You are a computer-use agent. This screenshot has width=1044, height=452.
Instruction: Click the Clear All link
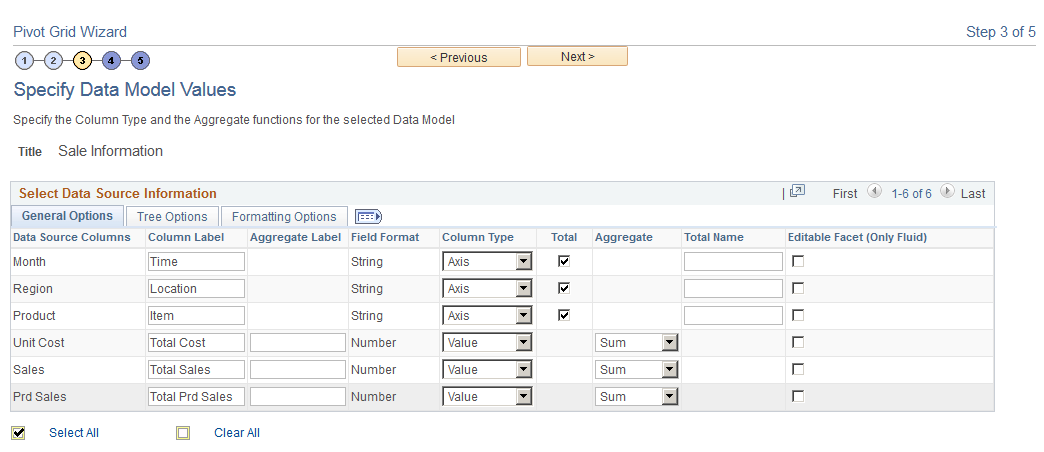(237, 433)
